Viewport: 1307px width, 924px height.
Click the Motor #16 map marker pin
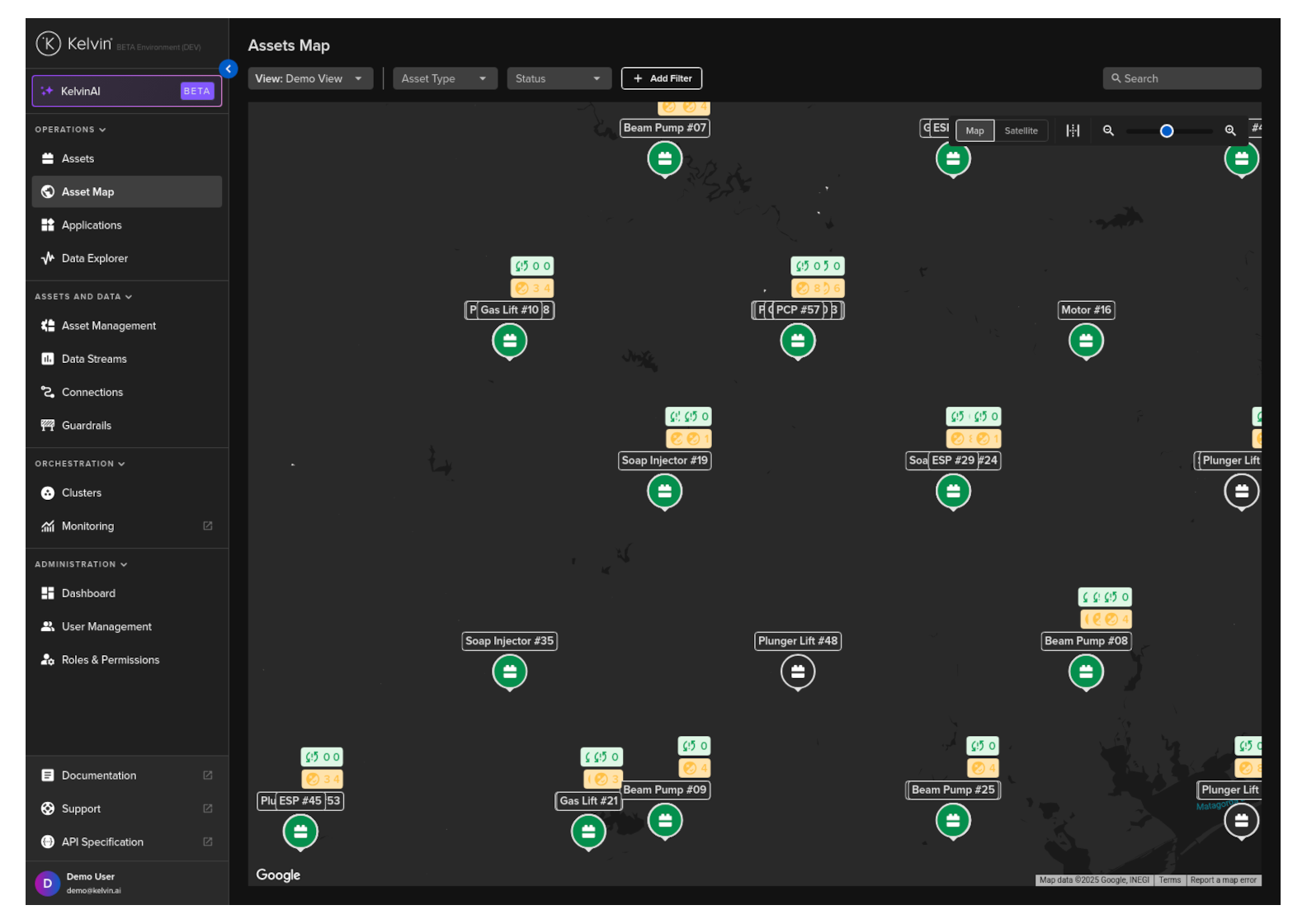coord(1085,341)
